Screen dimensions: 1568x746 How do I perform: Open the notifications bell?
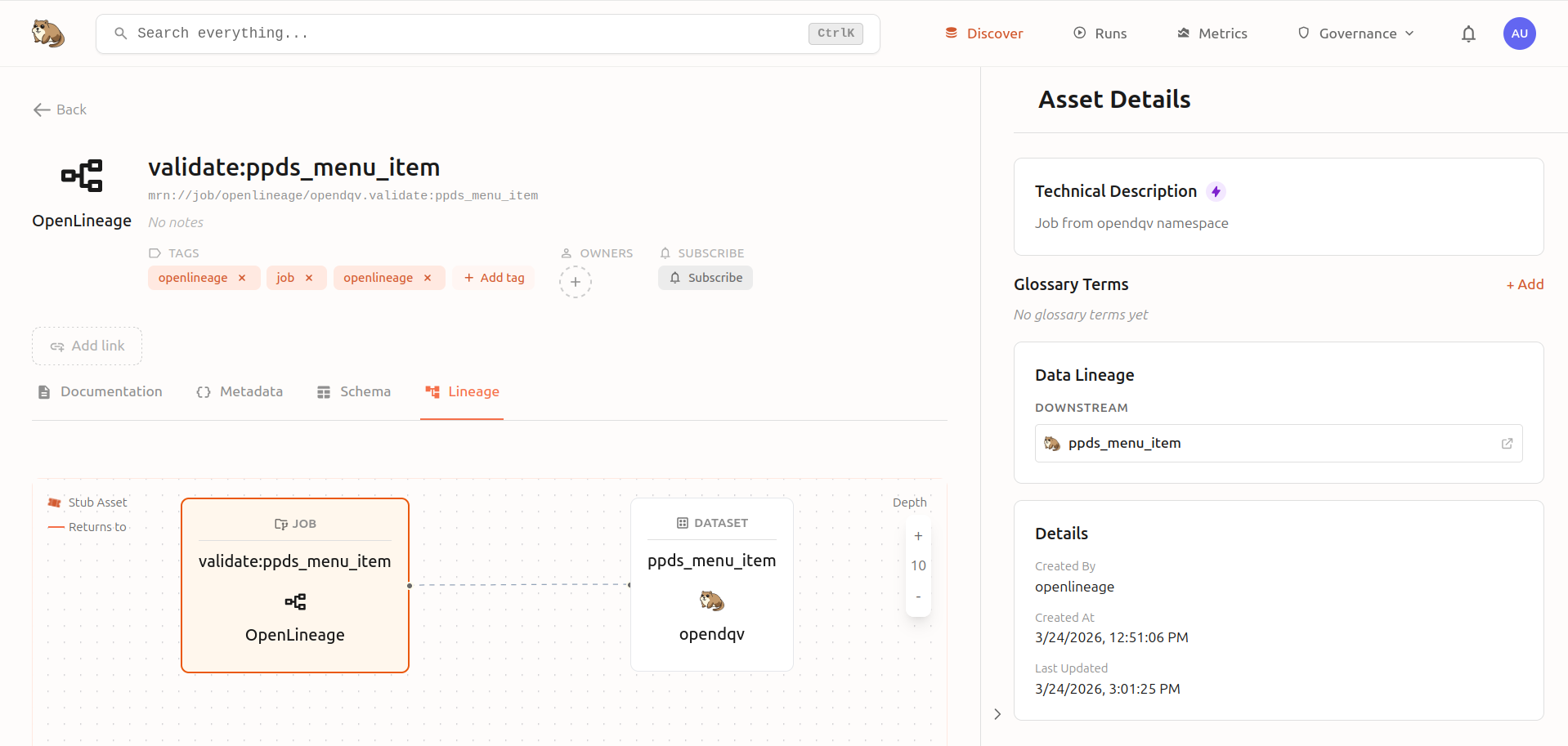tap(1468, 34)
